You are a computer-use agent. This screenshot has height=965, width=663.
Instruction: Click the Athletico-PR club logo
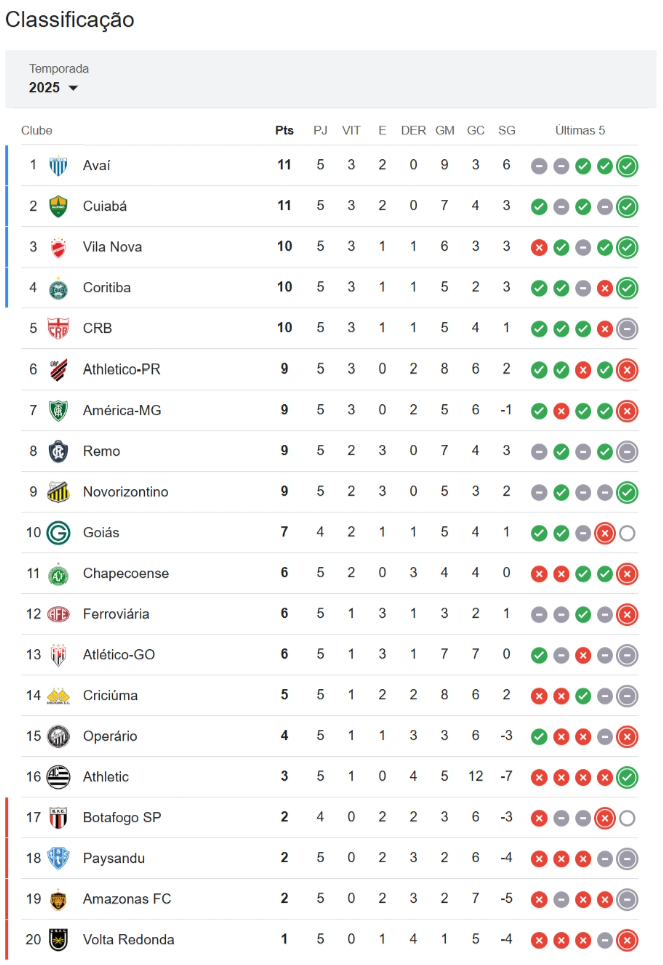pos(58,369)
